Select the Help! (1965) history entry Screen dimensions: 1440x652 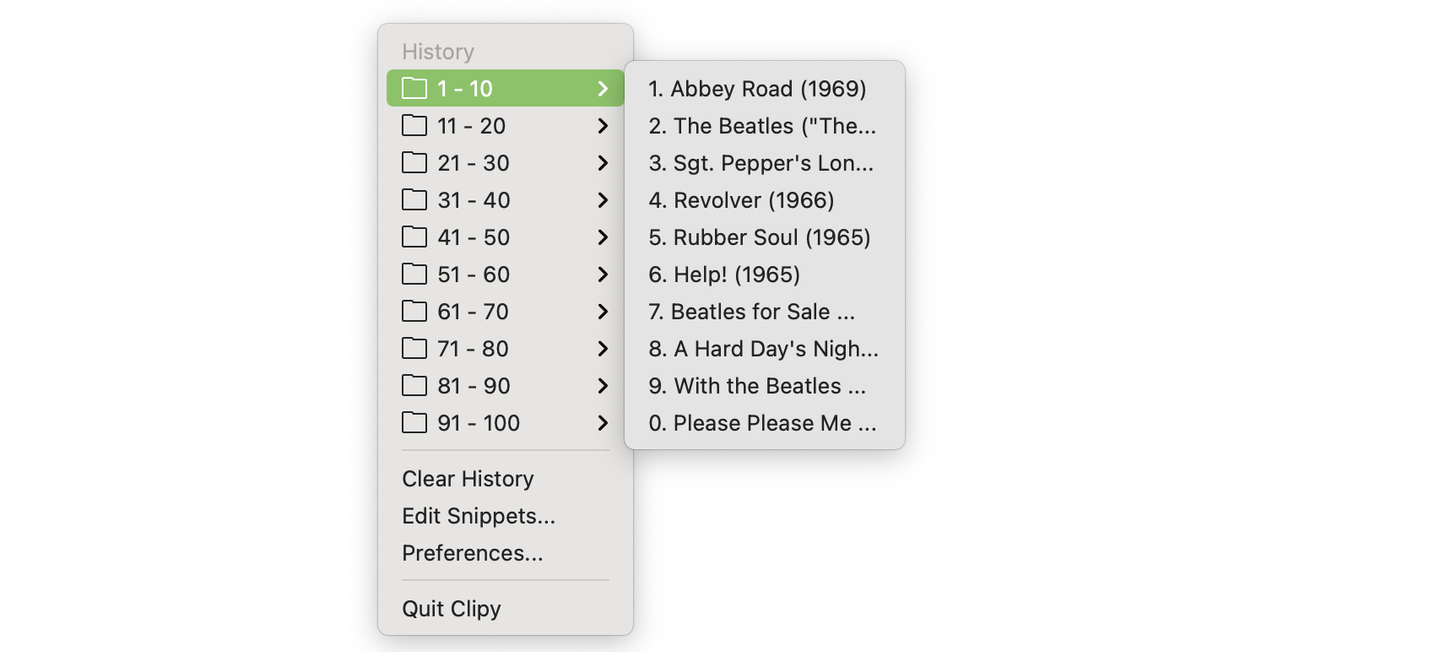(724, 274)
